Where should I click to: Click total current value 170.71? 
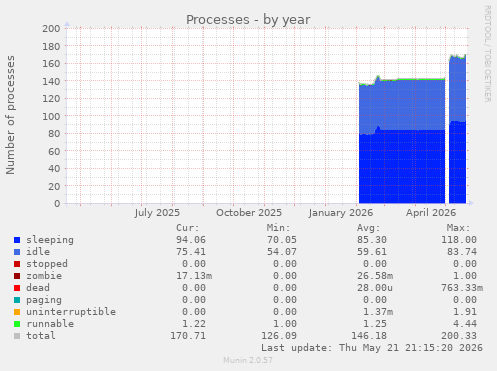pos(188,336)
